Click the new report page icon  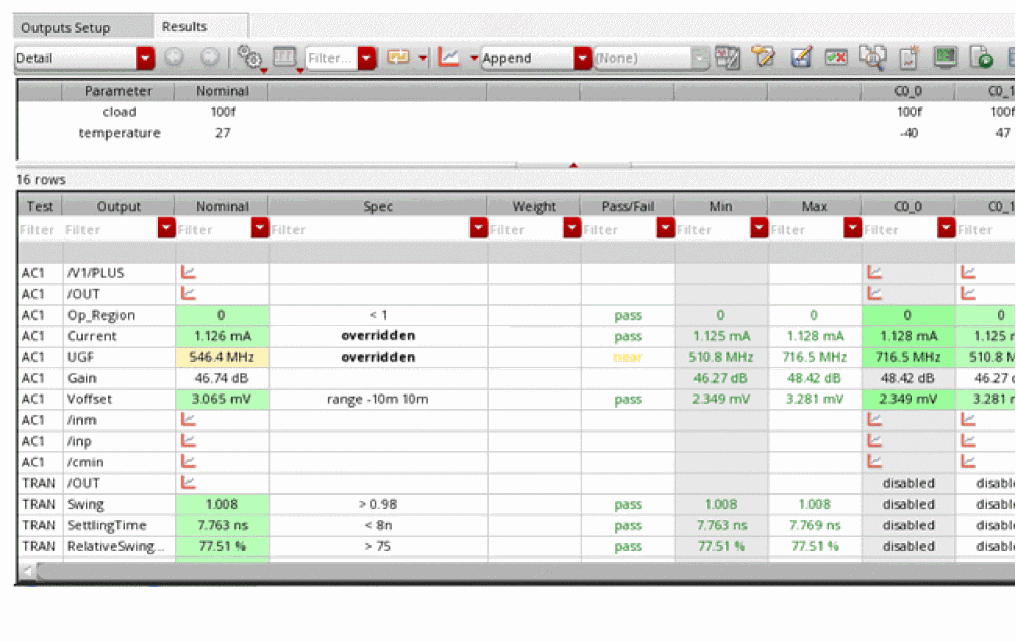(x=909, y=58)
